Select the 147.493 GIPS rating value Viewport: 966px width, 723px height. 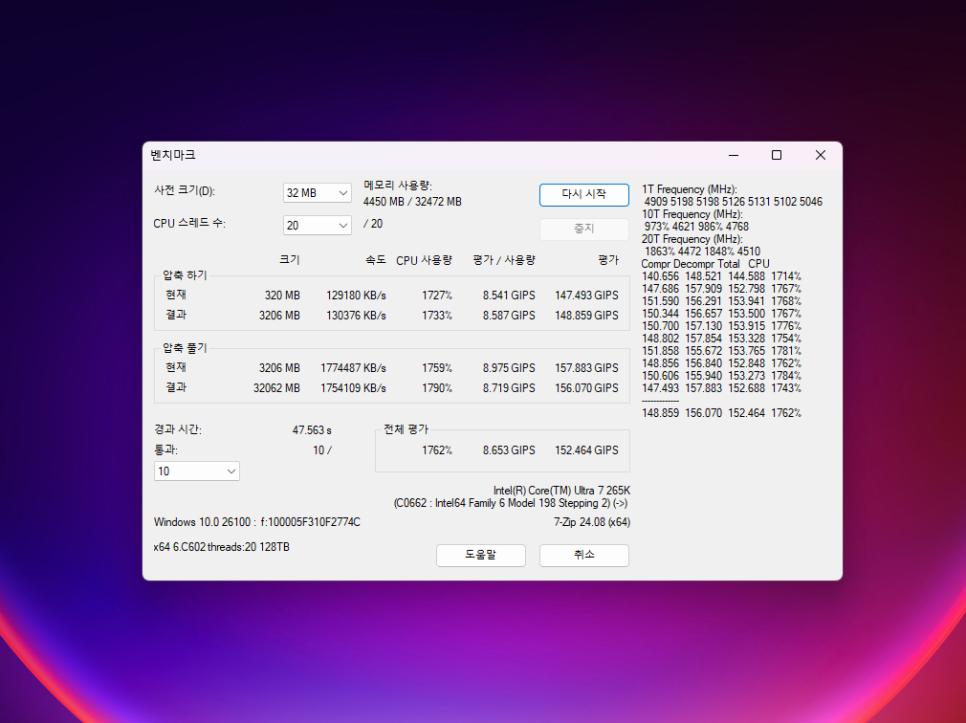[x=586, y=296]
